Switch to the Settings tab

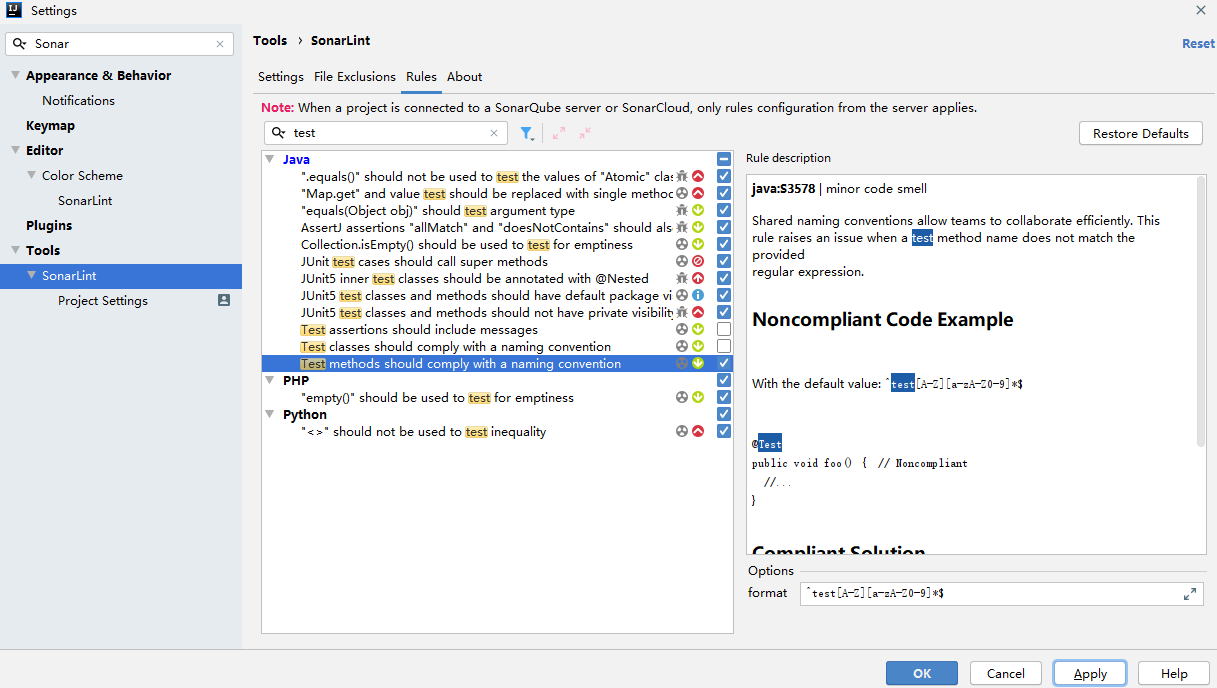point(281,77)
